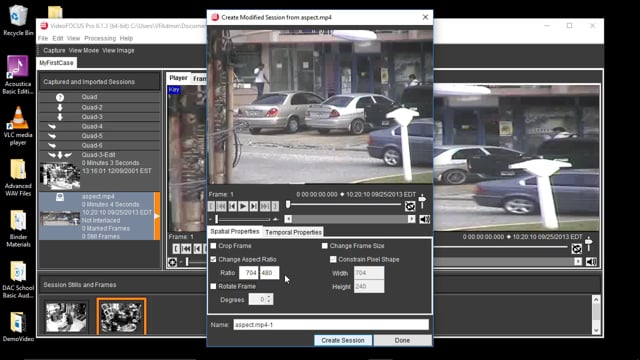Switch to Temporal Properties tab
The width and height of the screenshot is (640, 360).
point(293,232)
